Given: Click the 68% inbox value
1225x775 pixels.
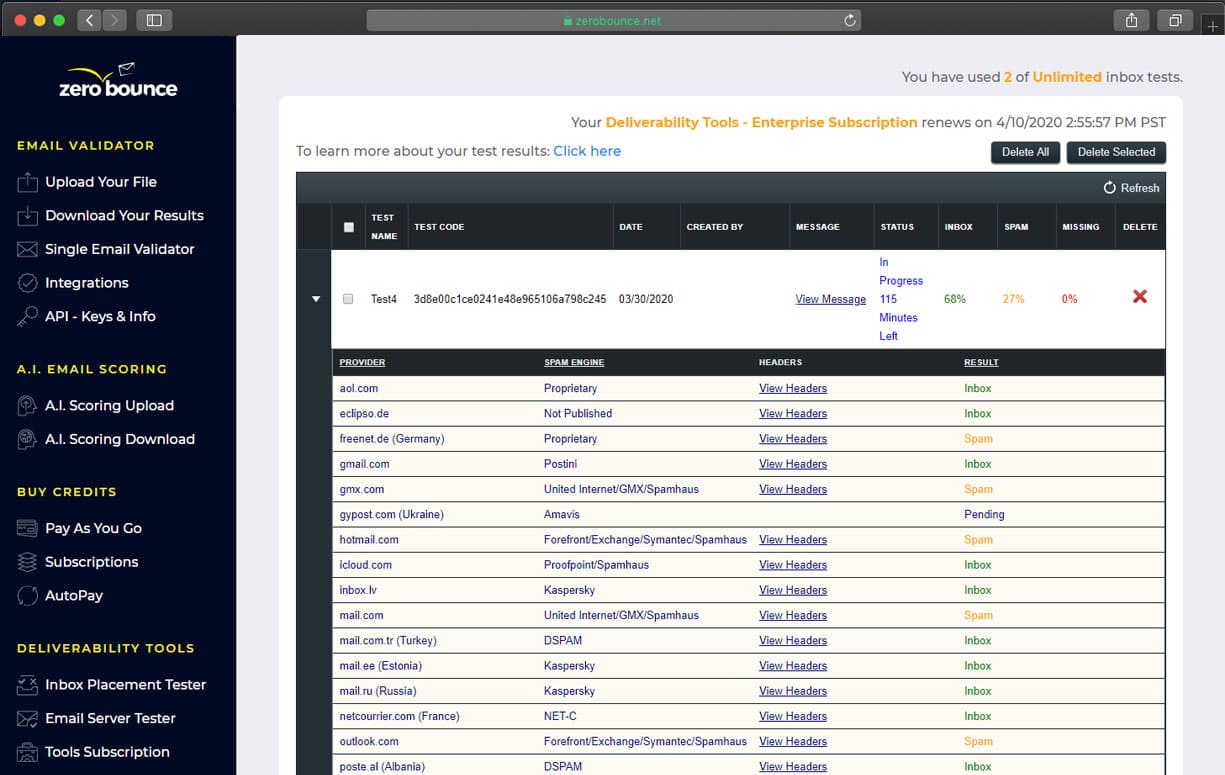Looking at the screenshot, I should (955, 299).
